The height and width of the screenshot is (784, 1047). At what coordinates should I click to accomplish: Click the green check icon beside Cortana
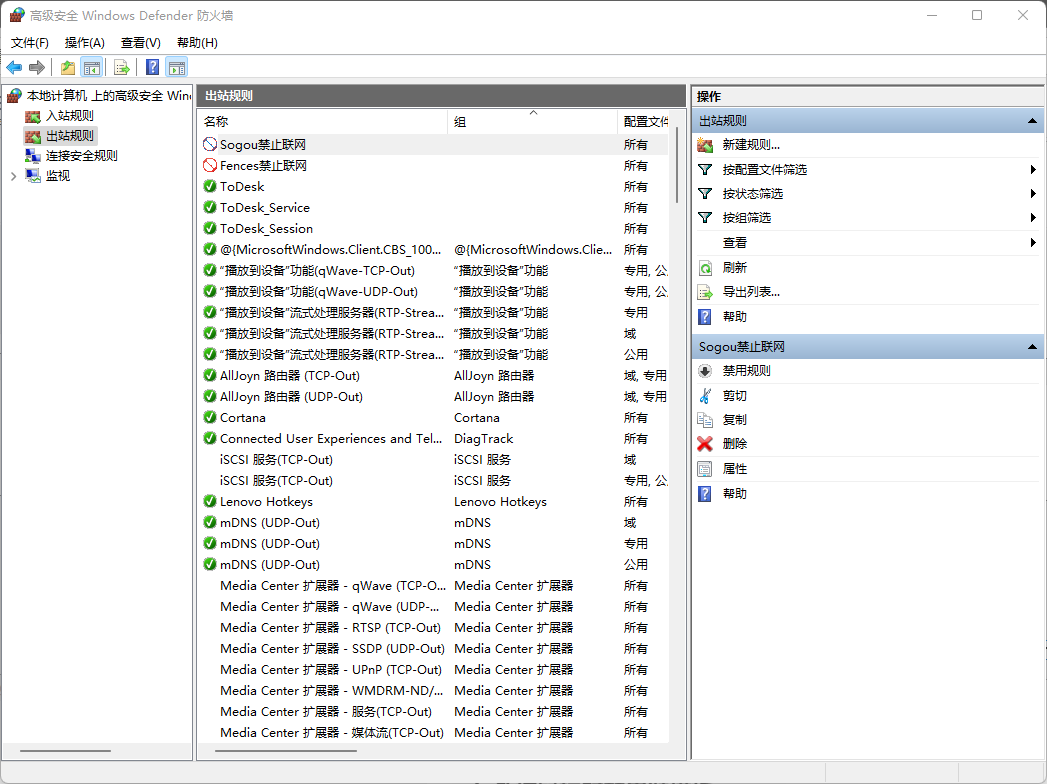point(210,417)
